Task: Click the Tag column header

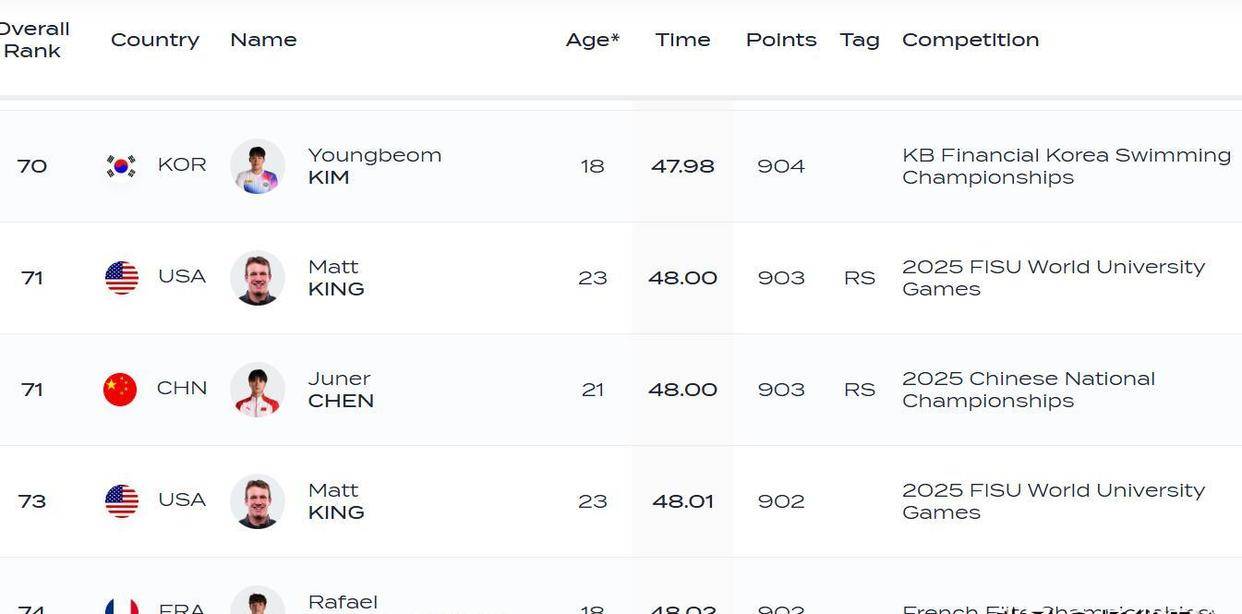Action: [x=859, y=40]
